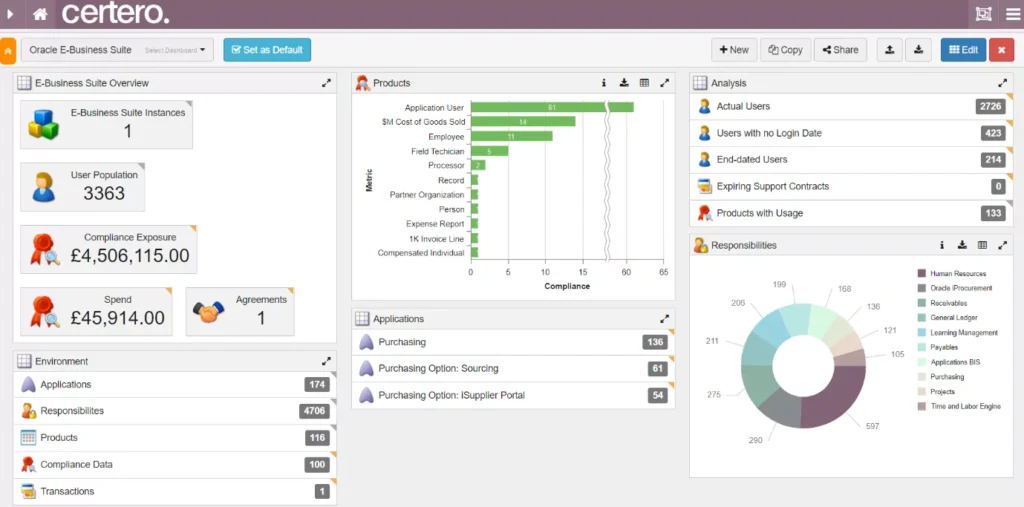Viewport: 1024px width, 507px height.
Task: Toggle Human Resources legend swatch
Action: pos(921,274)
